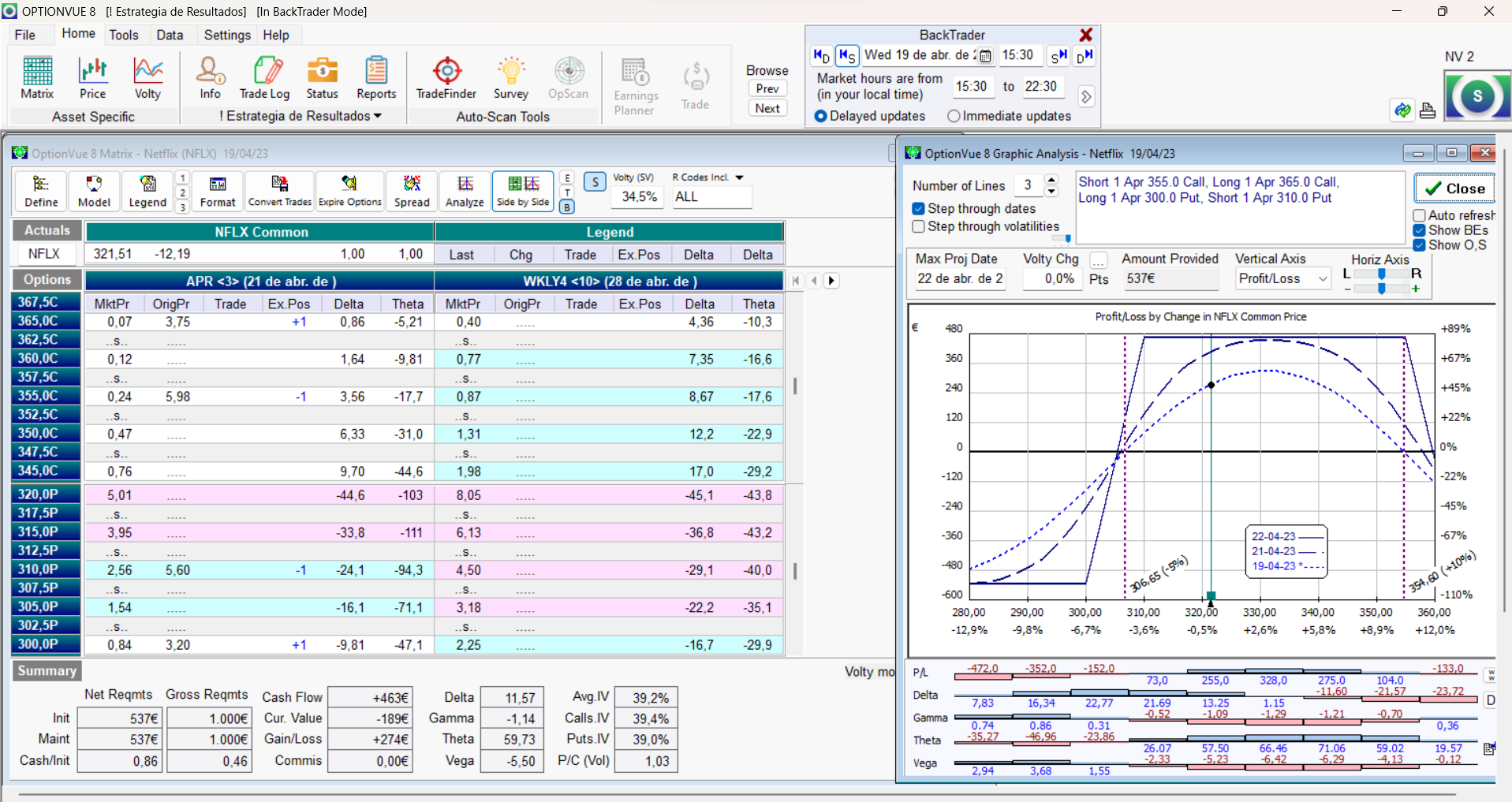Uncheck the Show BEs checkbox
1512x802 pixels.
[x=1420, y=230]
